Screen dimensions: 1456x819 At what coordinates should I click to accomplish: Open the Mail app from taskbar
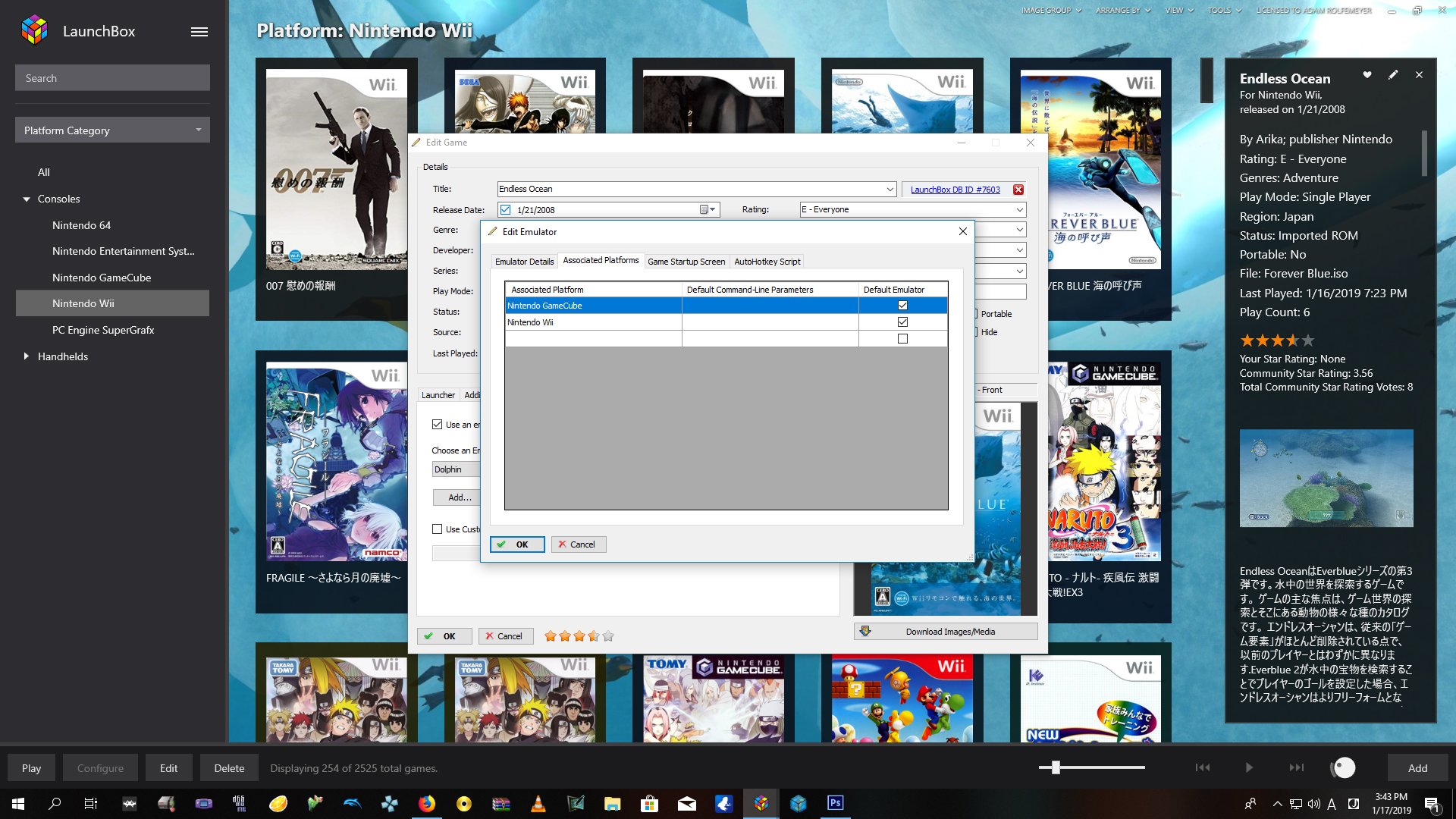(686, 804)
